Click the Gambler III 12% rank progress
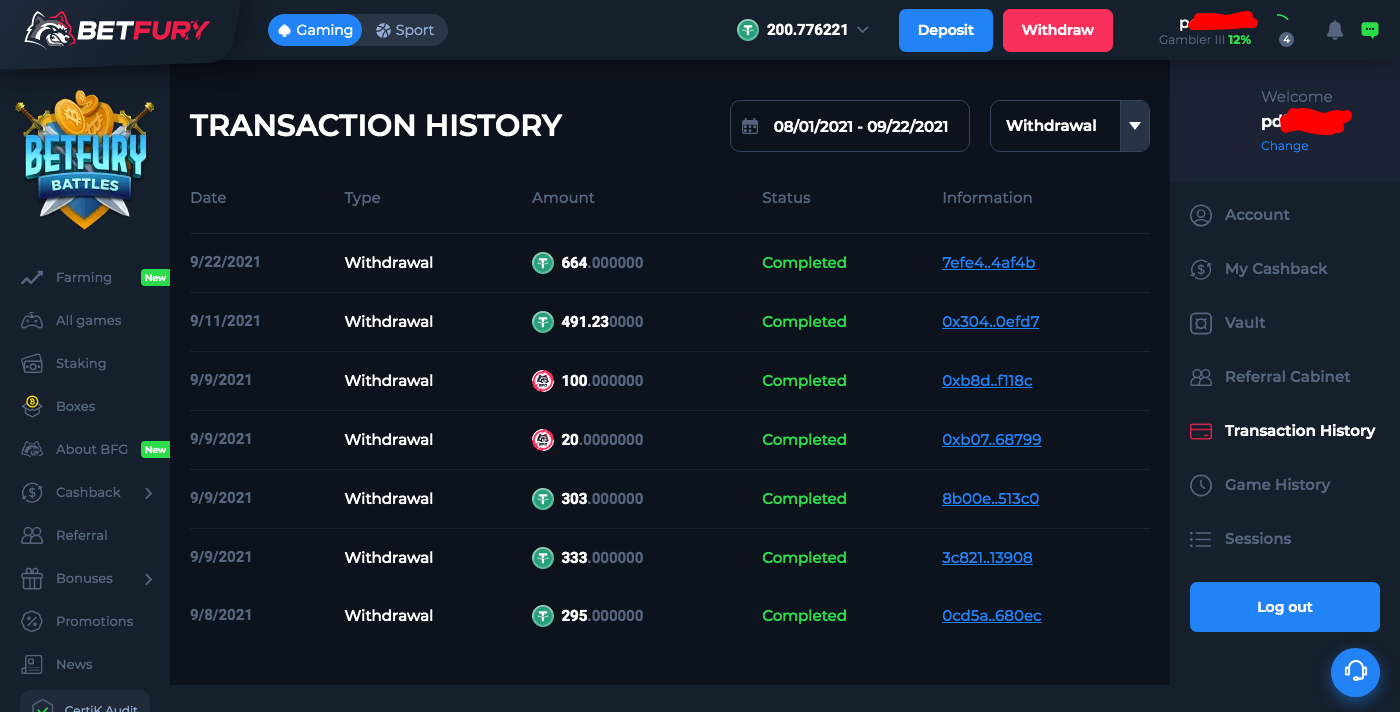Screen dimensions: 1400x712 [1205, 40]
